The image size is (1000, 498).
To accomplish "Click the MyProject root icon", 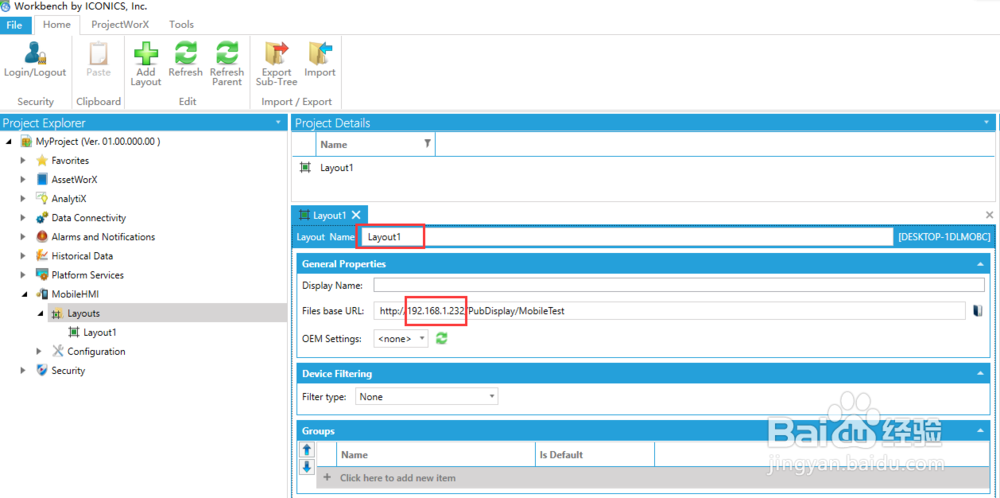I will point(27,142).
